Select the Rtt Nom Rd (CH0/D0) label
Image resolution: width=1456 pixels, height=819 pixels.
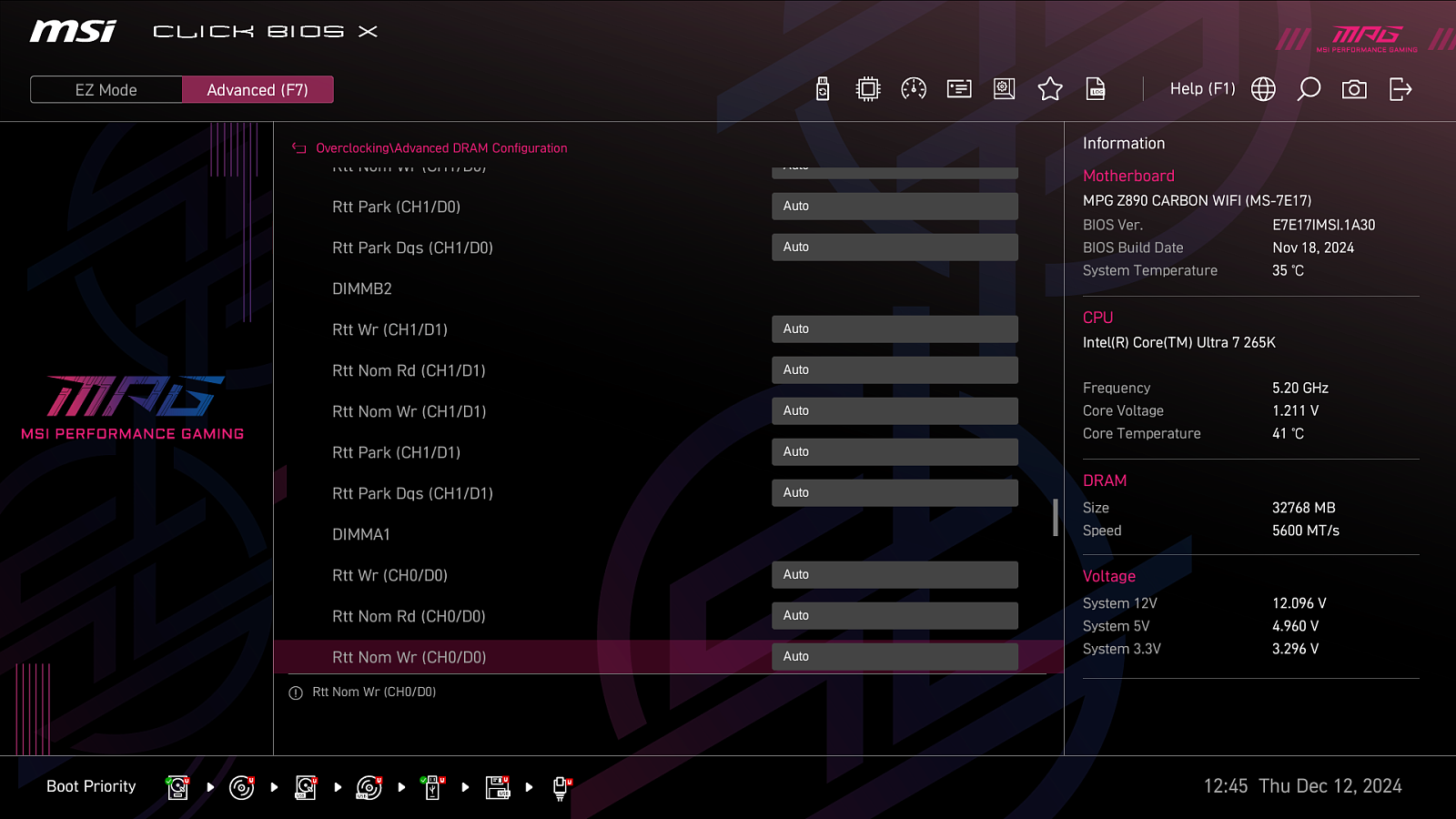click(409, 616)
